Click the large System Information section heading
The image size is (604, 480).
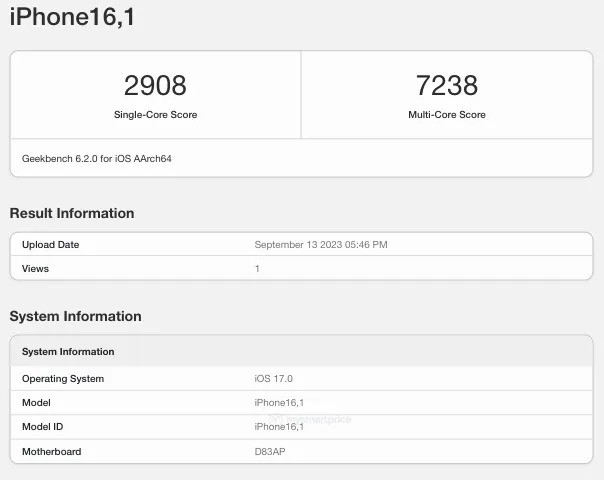76,316
